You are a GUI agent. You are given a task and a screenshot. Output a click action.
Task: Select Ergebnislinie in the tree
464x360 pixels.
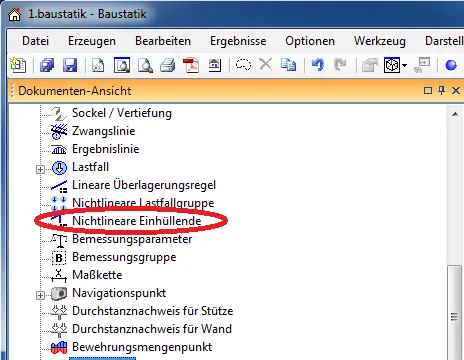105,149
